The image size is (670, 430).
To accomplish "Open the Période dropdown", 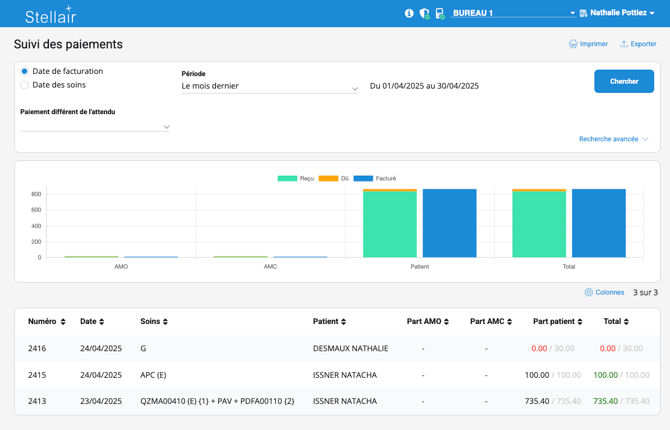I will pos(270,87).
